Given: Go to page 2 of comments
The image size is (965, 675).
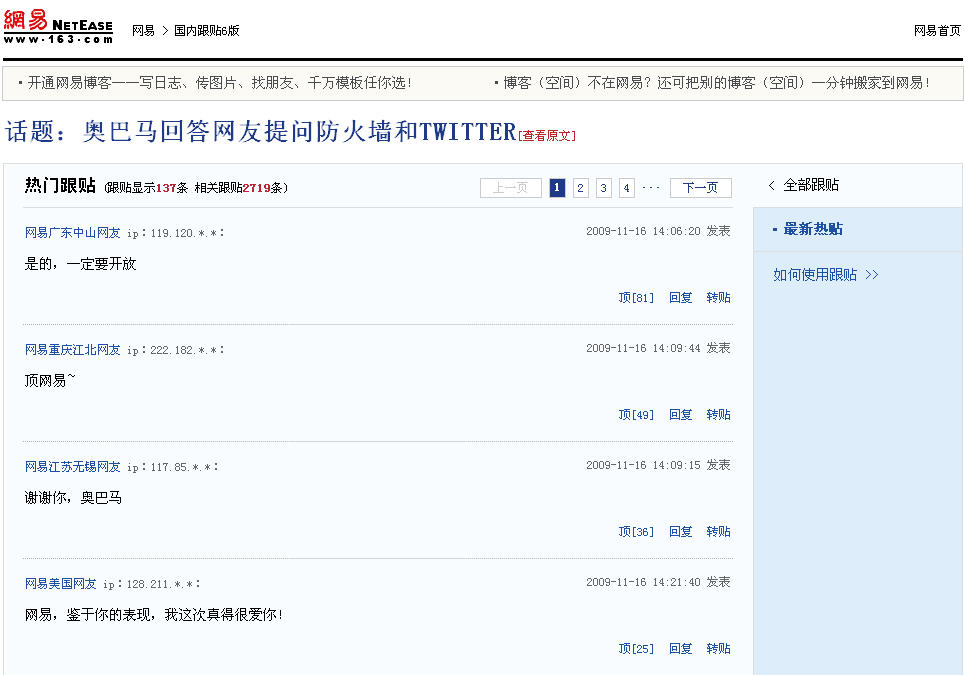Looking at the screenshot, I should click(x=581, y=188).
